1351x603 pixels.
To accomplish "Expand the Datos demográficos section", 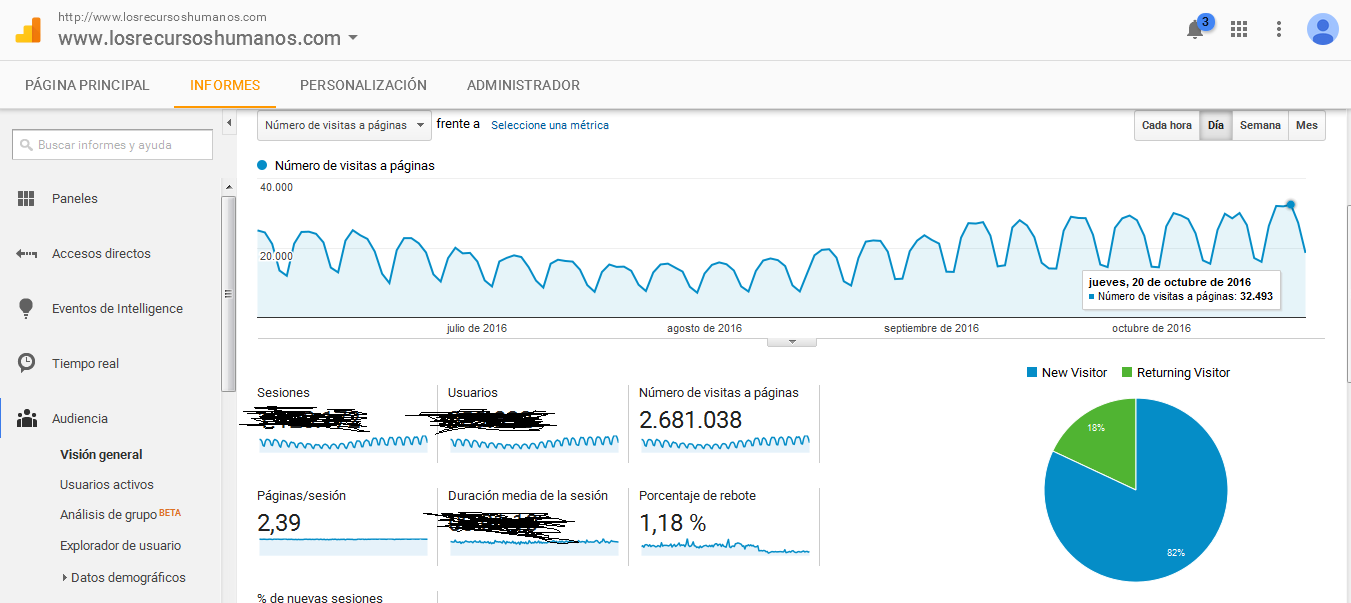I will pyautogui.click(x=65, y=577).
